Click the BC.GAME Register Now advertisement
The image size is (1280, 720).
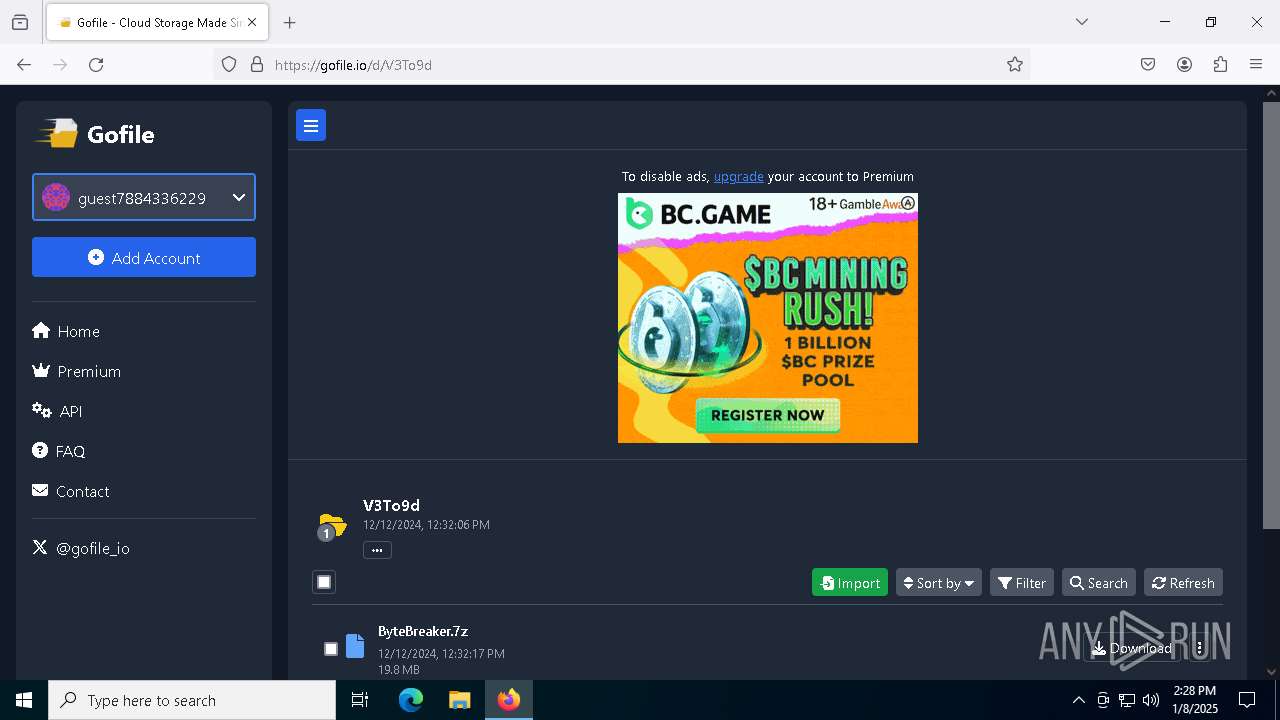click(768, 318)
